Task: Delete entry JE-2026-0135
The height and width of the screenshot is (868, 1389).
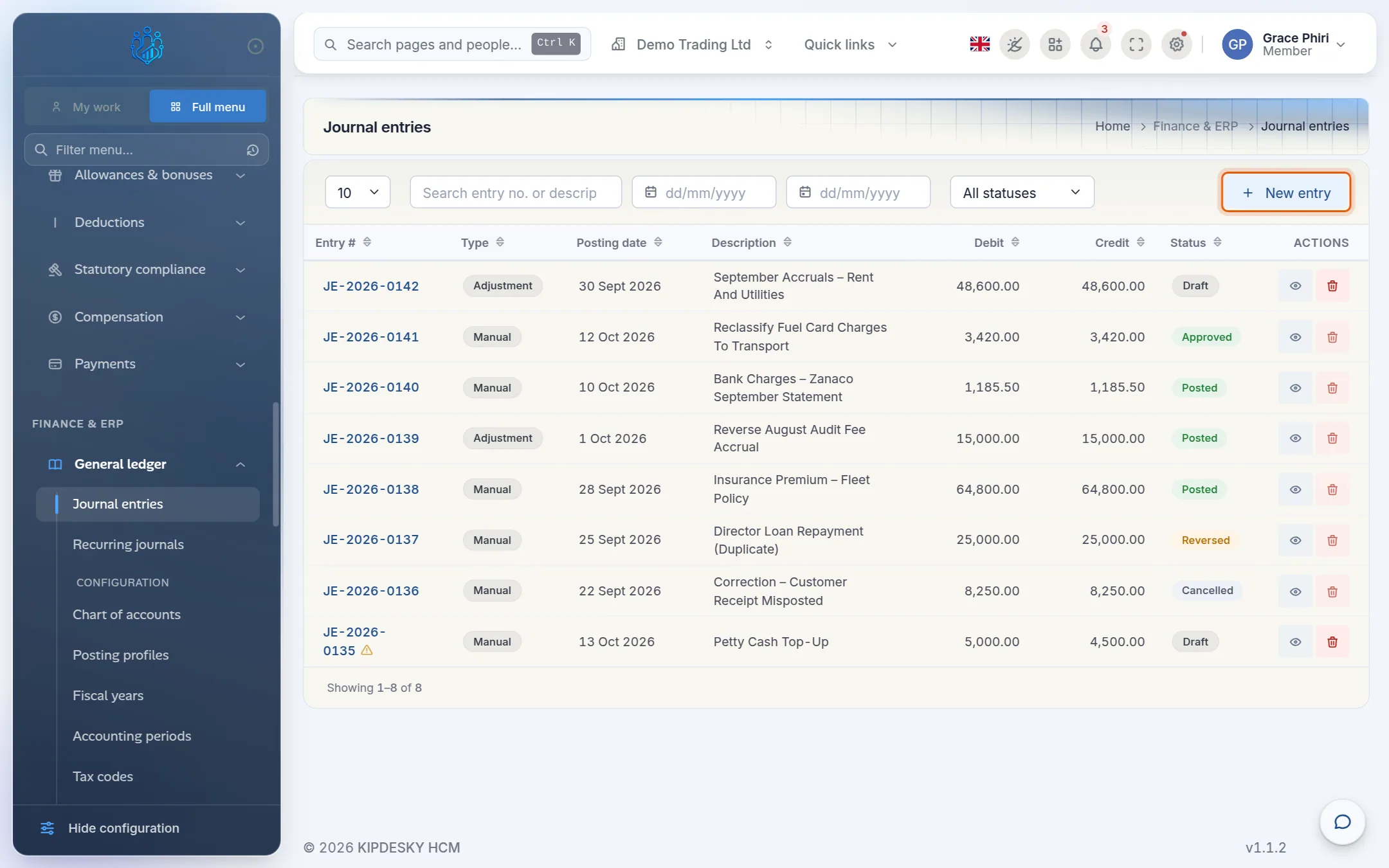Action: point(1332,642)
